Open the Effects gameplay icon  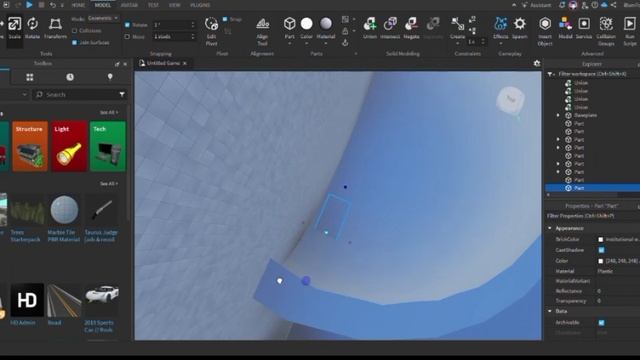pyautogui.click(x=500, y=24)
